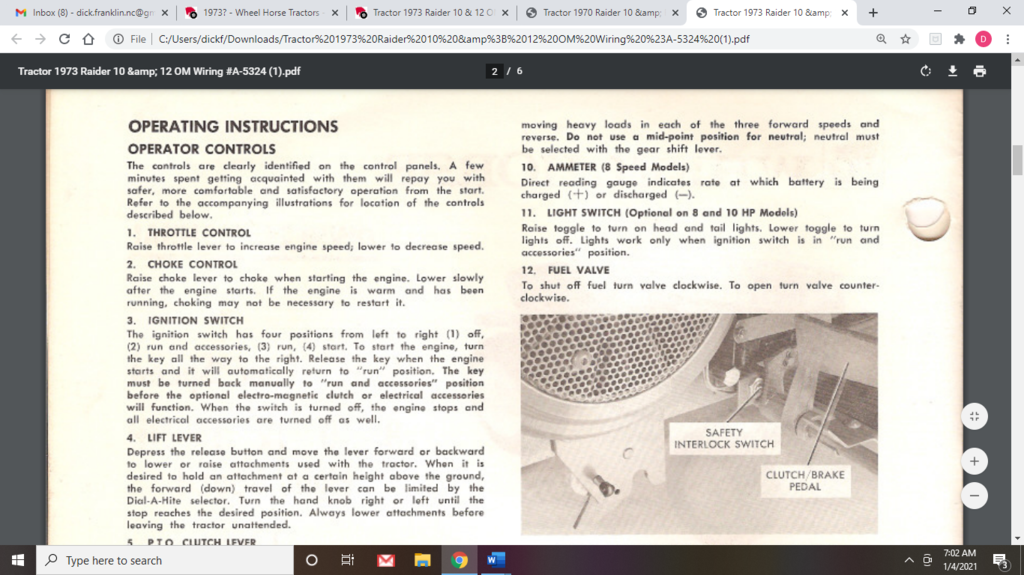Open the Chrome profile avatar D

point(983,39)
